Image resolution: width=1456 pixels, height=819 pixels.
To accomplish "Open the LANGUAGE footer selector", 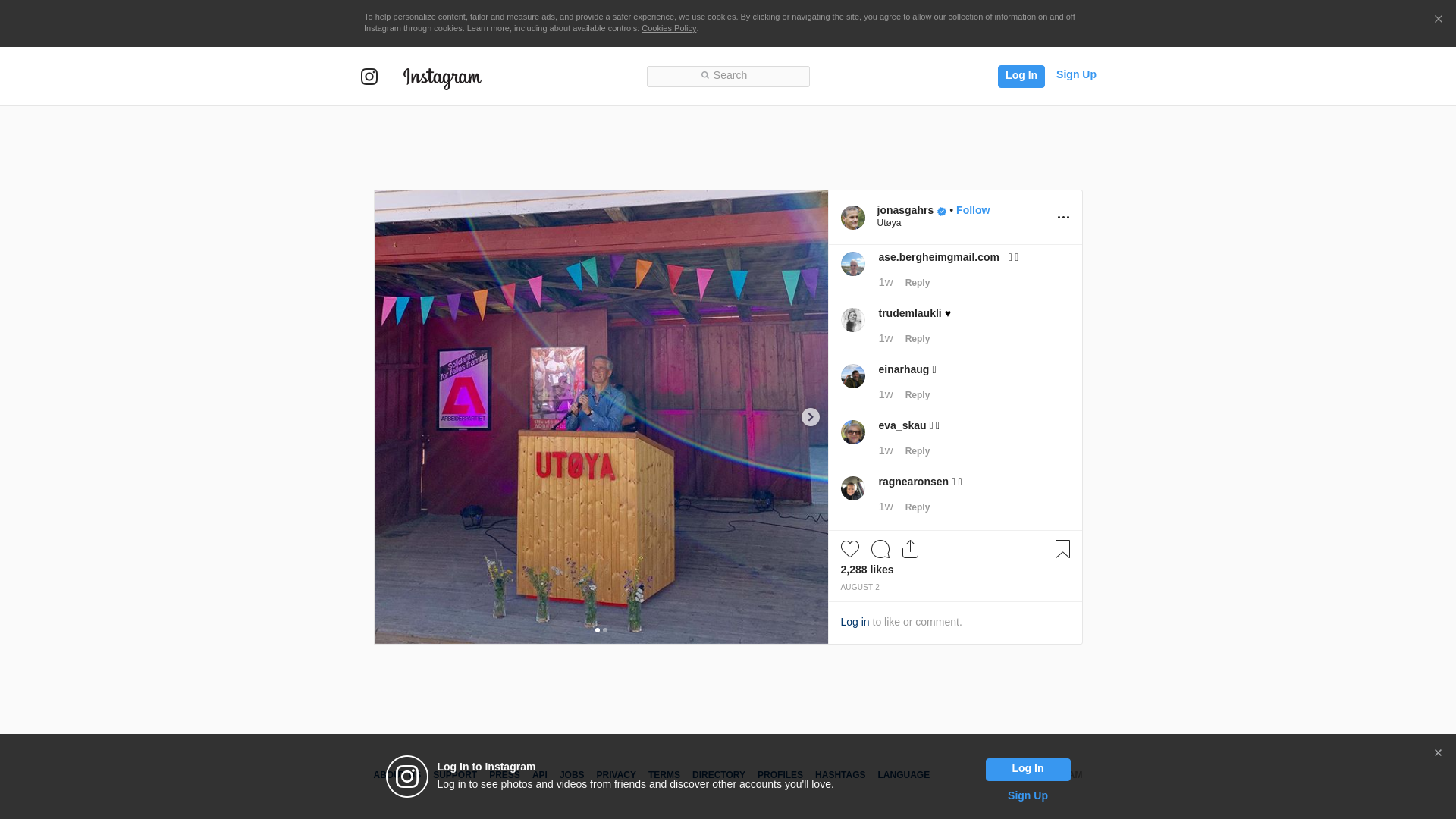I will (903, 775).
